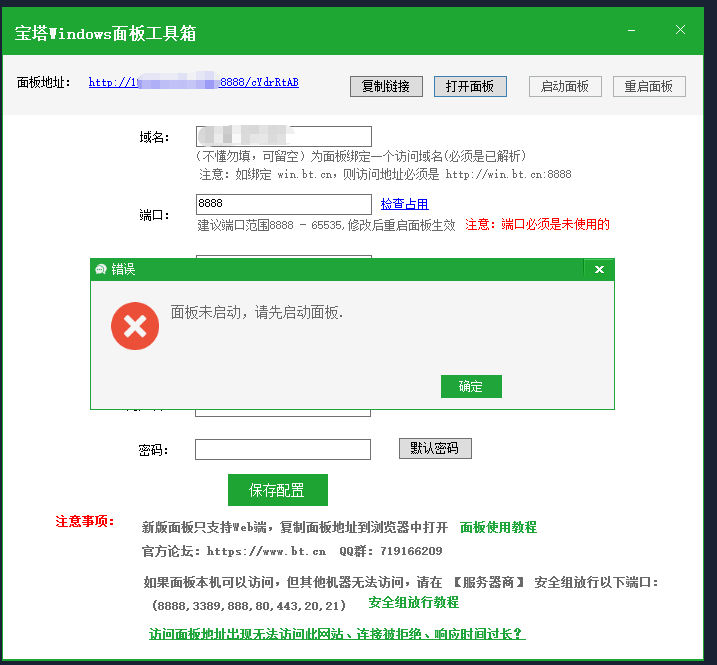This screenshot has width=717, height=665.
Task: Click the 检查占用 link
Action: click(405, 204)
